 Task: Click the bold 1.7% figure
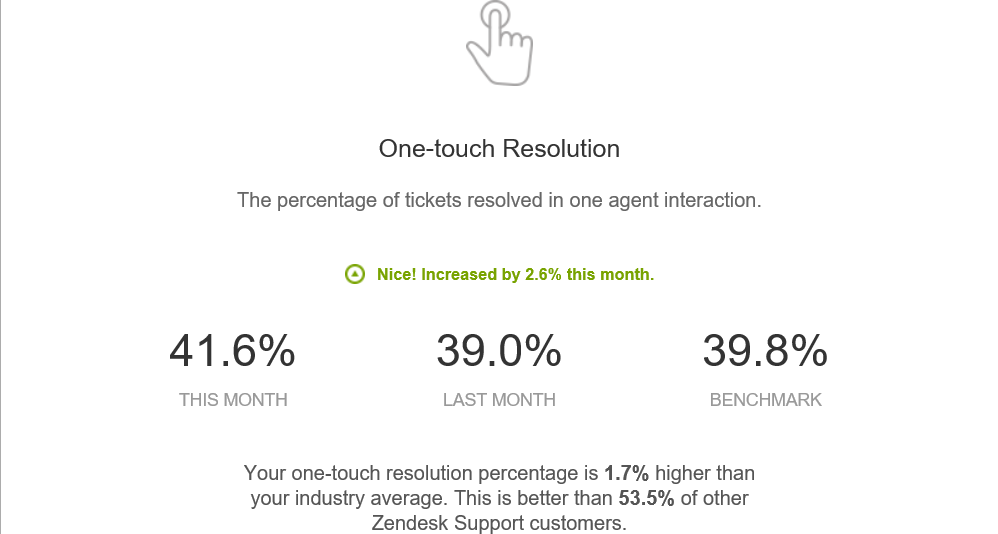coord(626,473)
